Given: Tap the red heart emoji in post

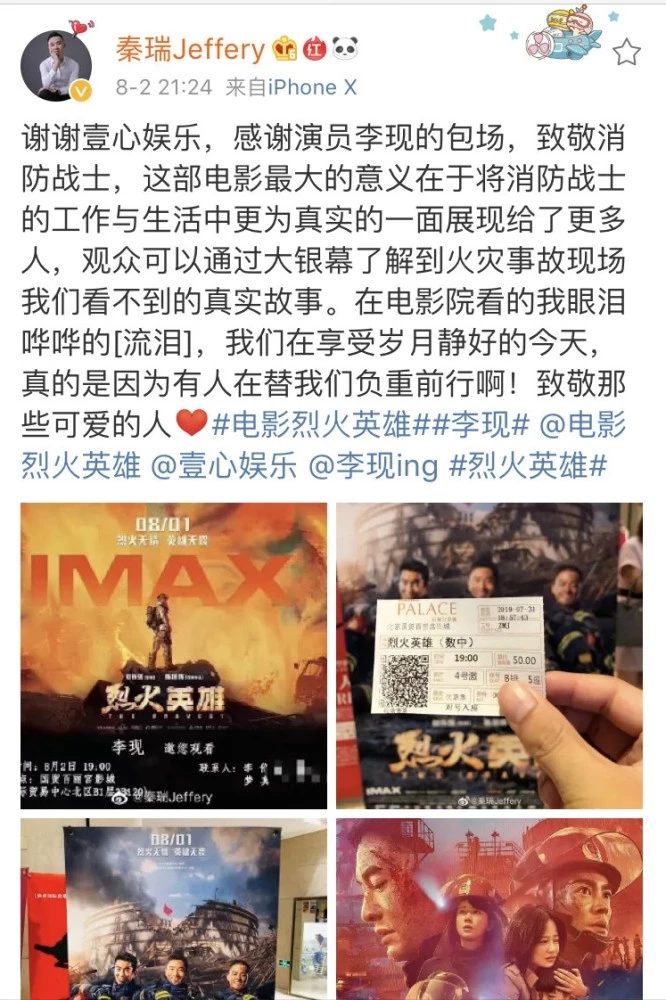Looking at the screenshot, I should pyautogui.click(x=192, y=423).
